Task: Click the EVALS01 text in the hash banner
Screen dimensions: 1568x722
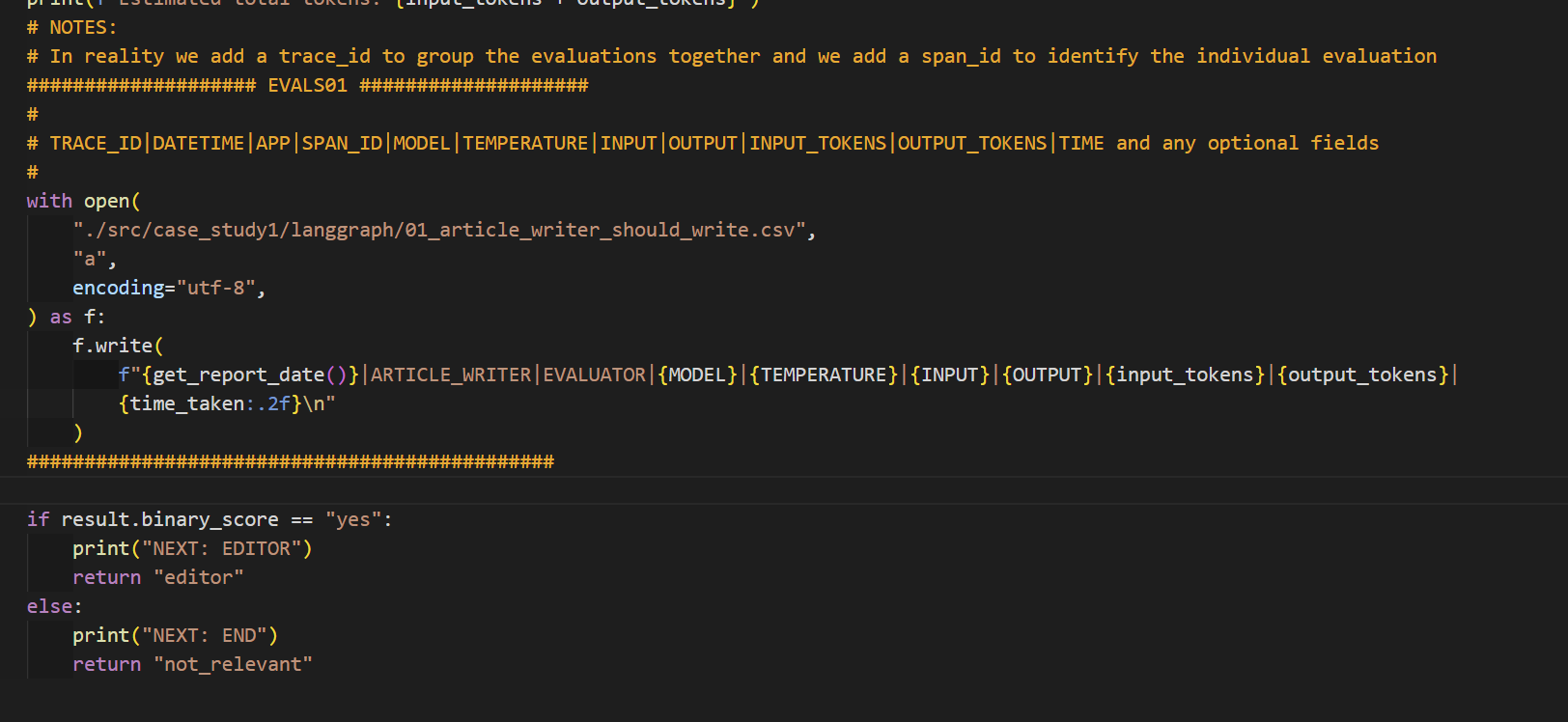Action: [307, 86]
